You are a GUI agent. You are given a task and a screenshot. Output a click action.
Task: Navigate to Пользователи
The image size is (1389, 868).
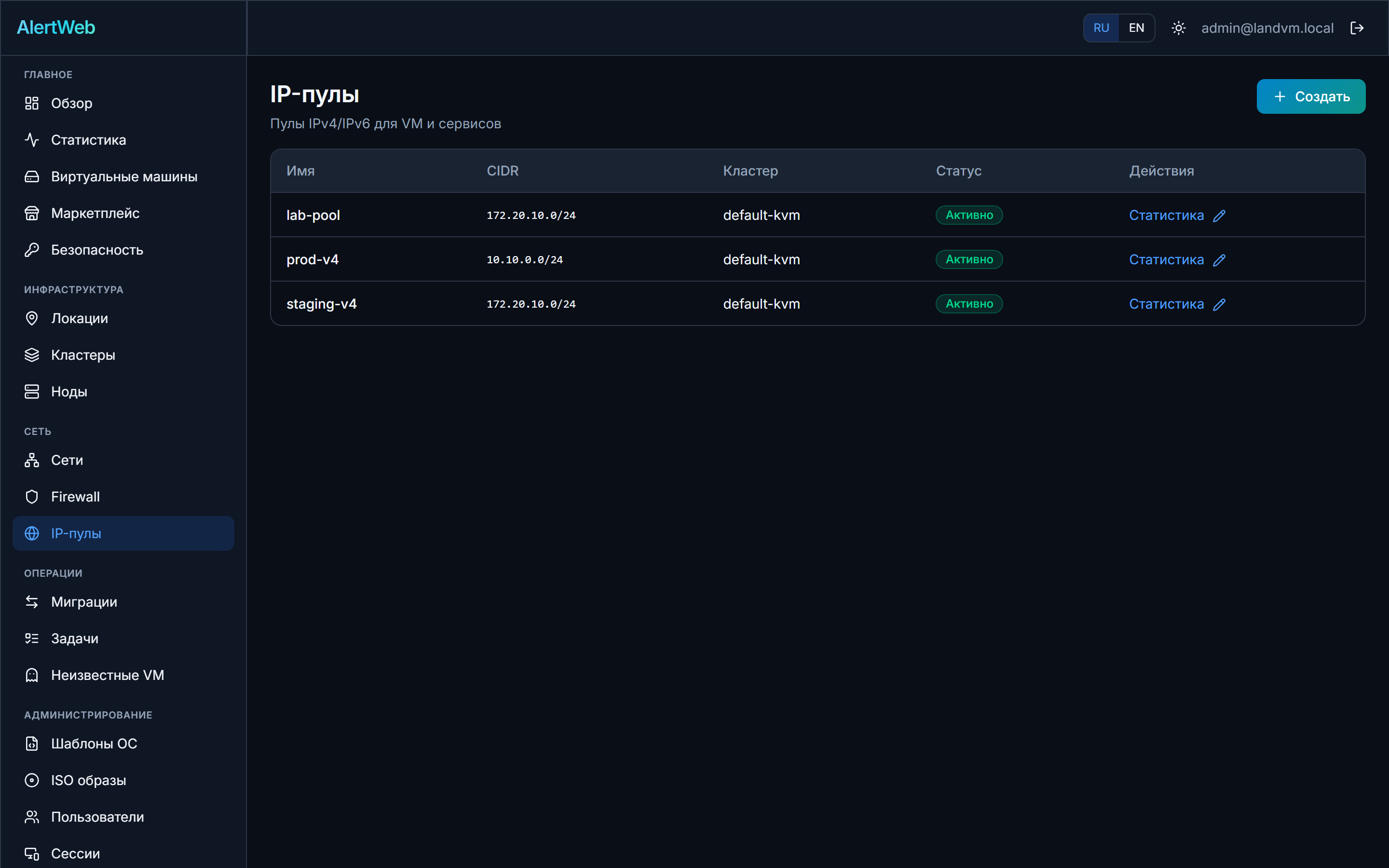(123, 817)
